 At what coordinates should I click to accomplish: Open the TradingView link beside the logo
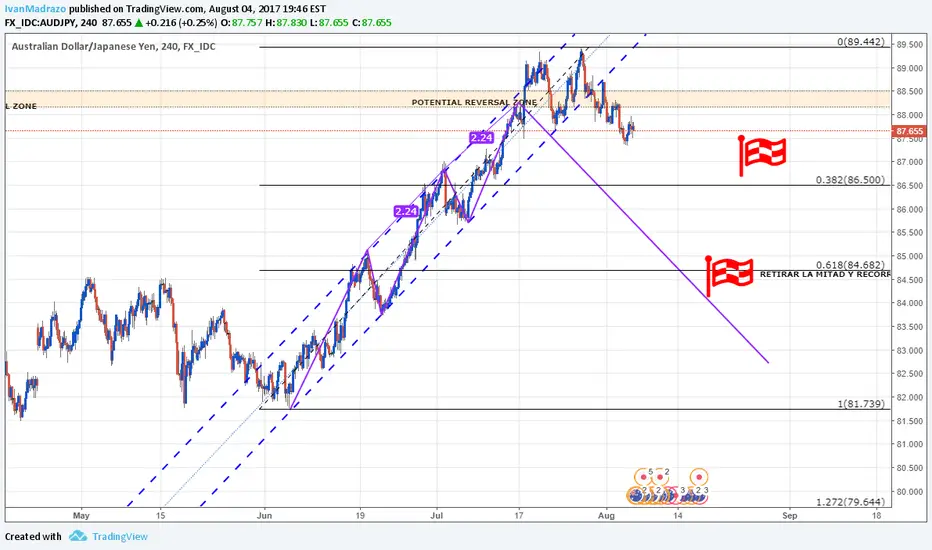pos(119,536)
